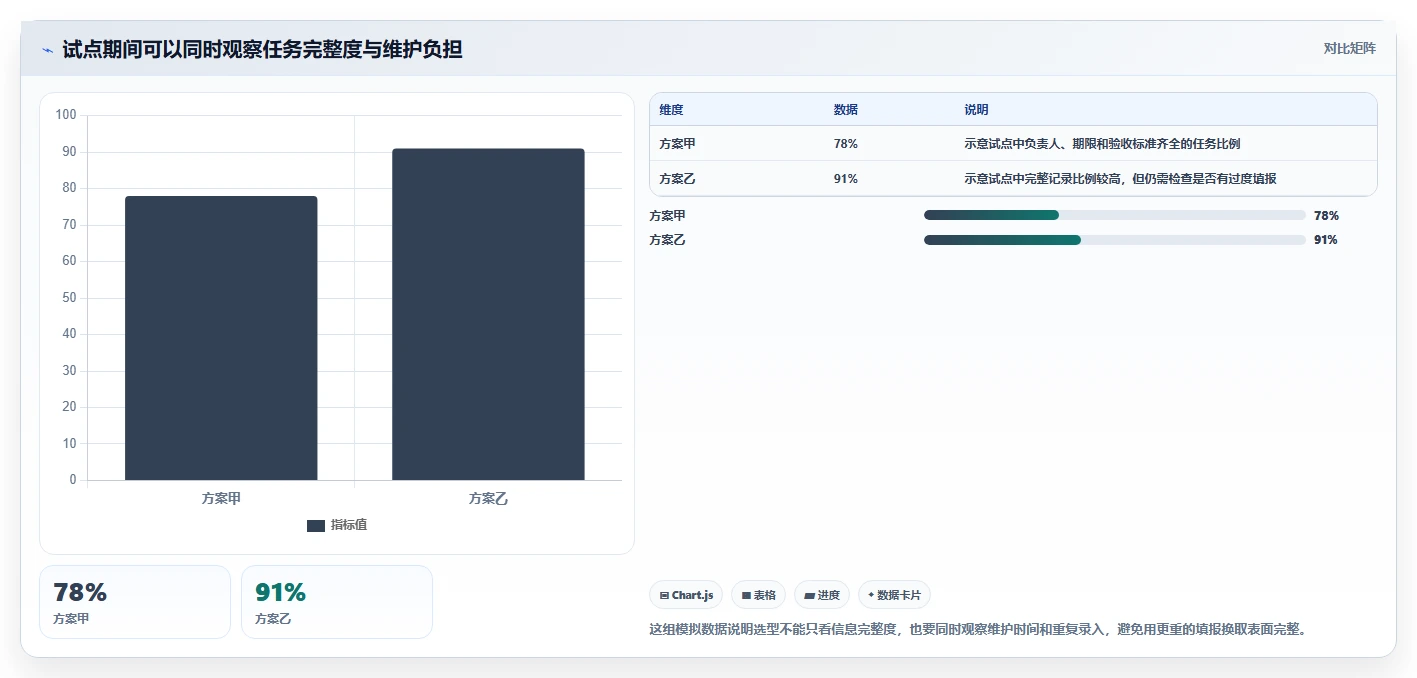Click the 对比矩阵 label in header

point(1349,48)
